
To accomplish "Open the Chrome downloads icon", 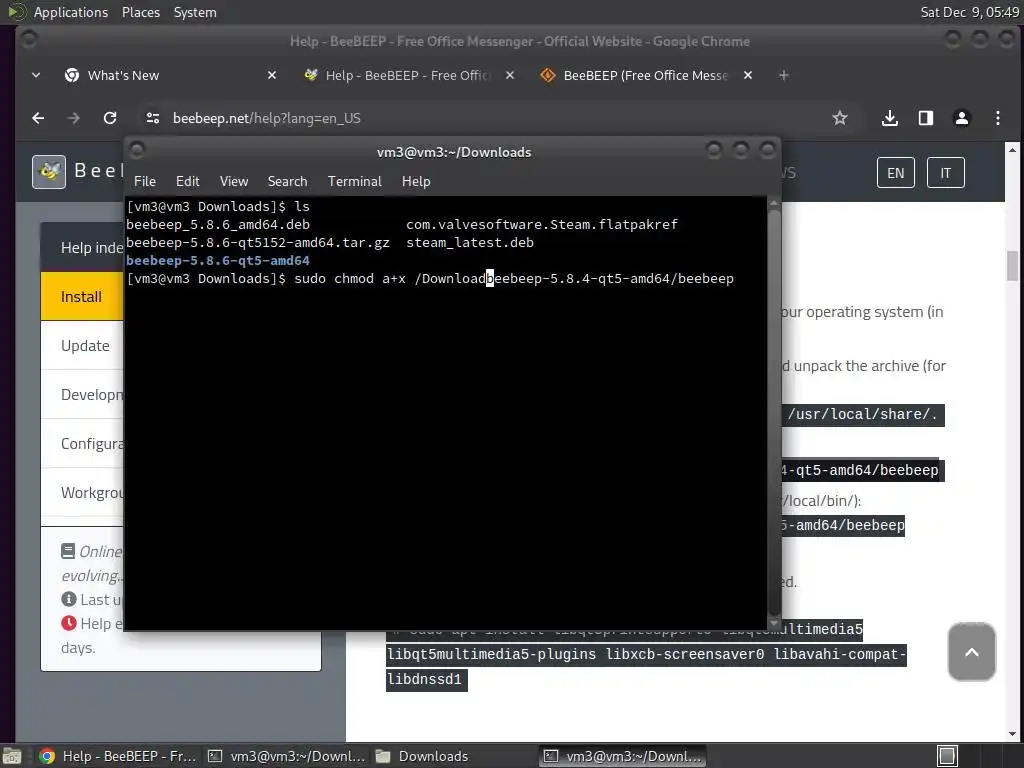I will (x=889, y=118).
